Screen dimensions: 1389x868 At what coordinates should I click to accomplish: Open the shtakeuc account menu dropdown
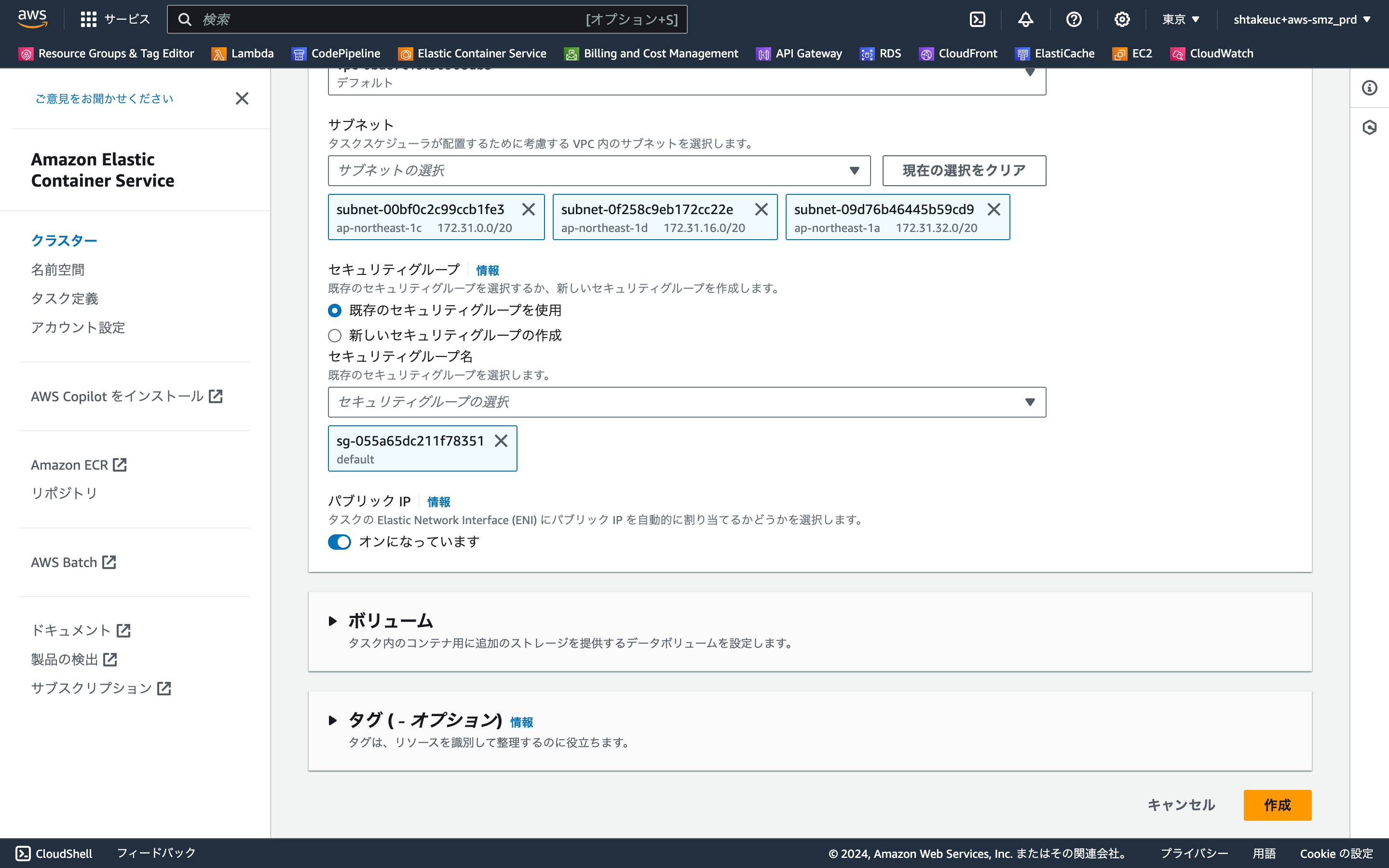tap(1302, 19)
